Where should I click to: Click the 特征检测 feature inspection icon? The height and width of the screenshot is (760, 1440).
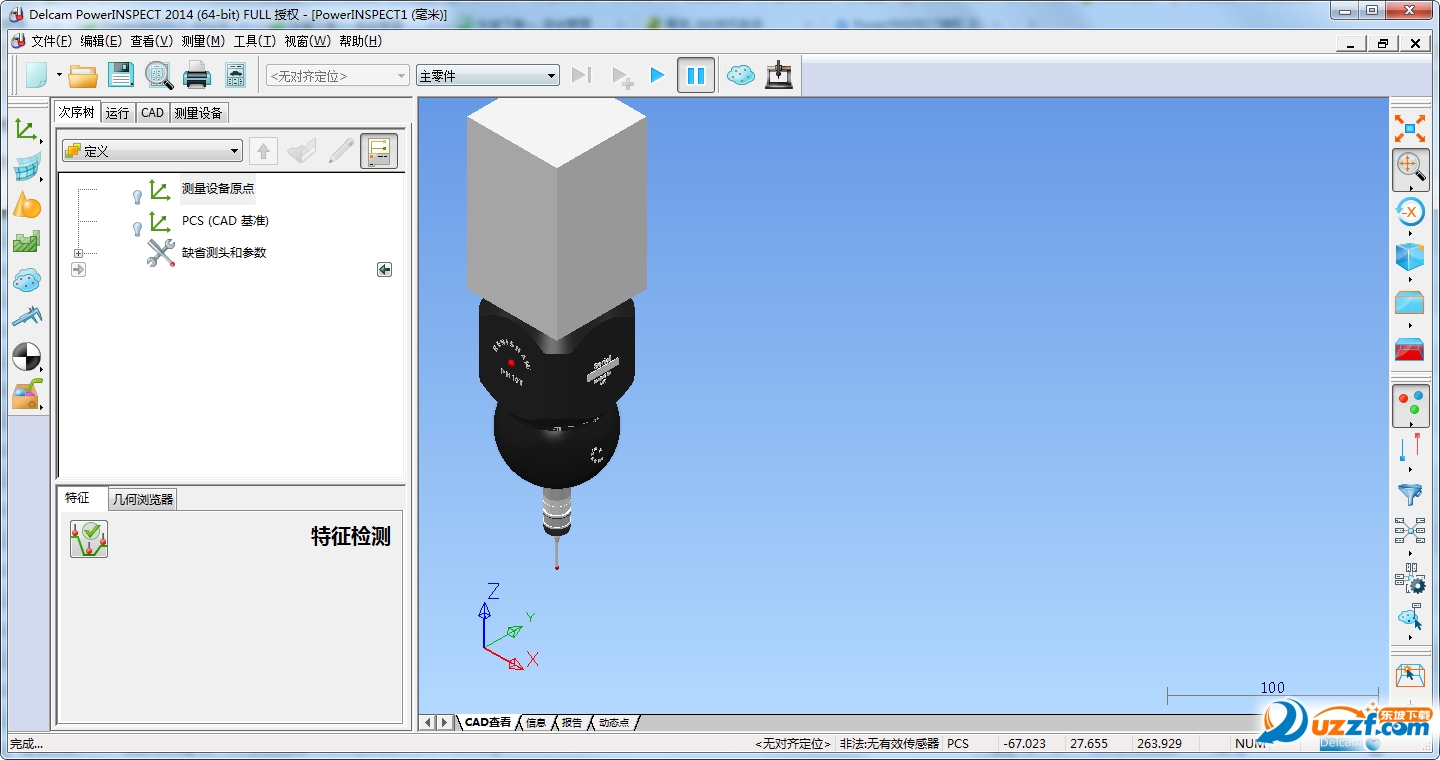pyautogui.click(x=89, y=539)
